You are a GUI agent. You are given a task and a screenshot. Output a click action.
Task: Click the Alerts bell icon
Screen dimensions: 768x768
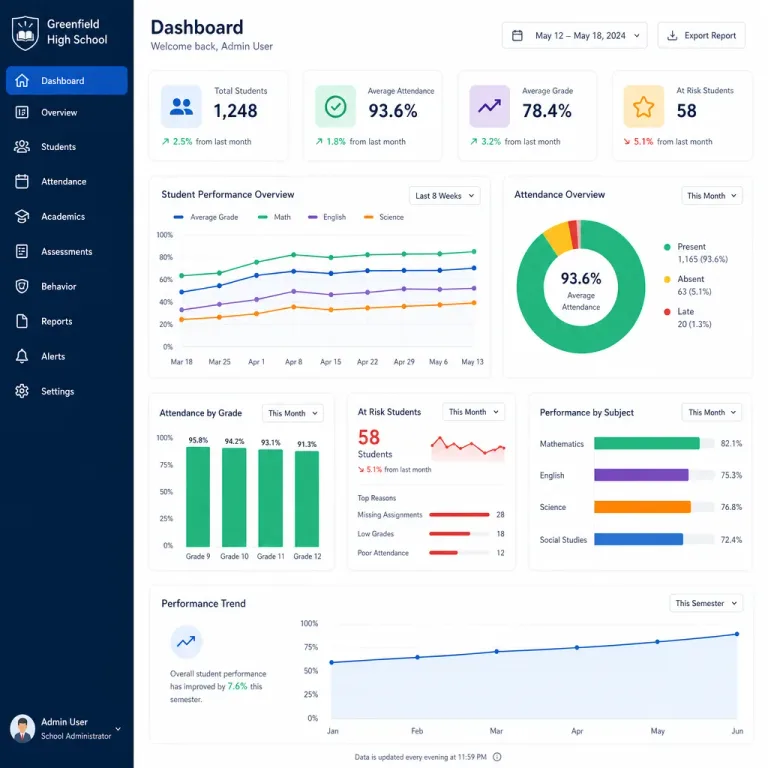click(x=22, y=356)
